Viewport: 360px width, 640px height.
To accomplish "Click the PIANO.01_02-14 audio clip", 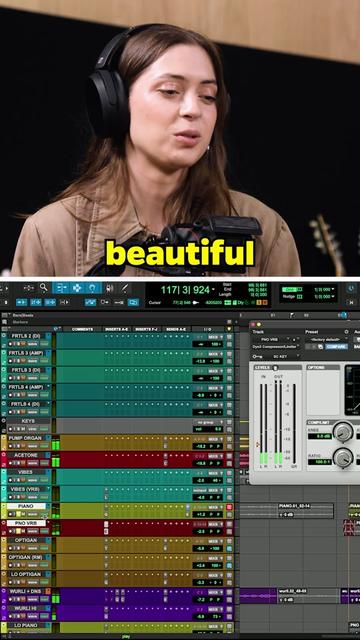I will (x=306, y=511).
